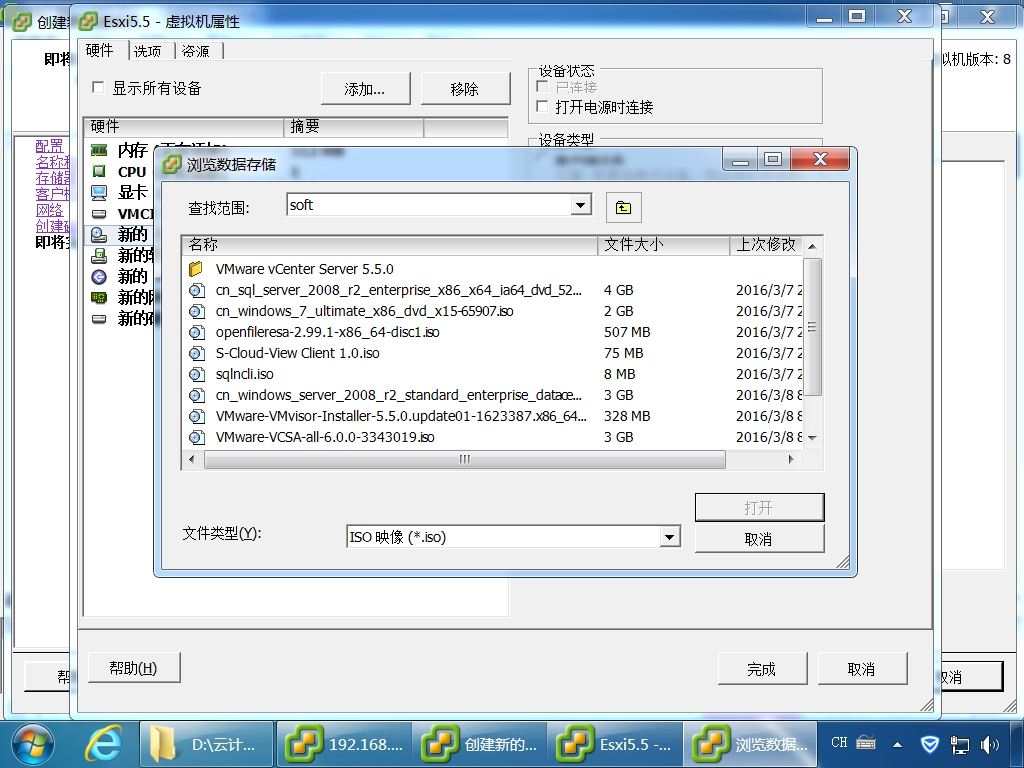1024x768 pixels.
Task: Toggle 打开电源时连接 checkbox
Action: [x=542, y=106]
